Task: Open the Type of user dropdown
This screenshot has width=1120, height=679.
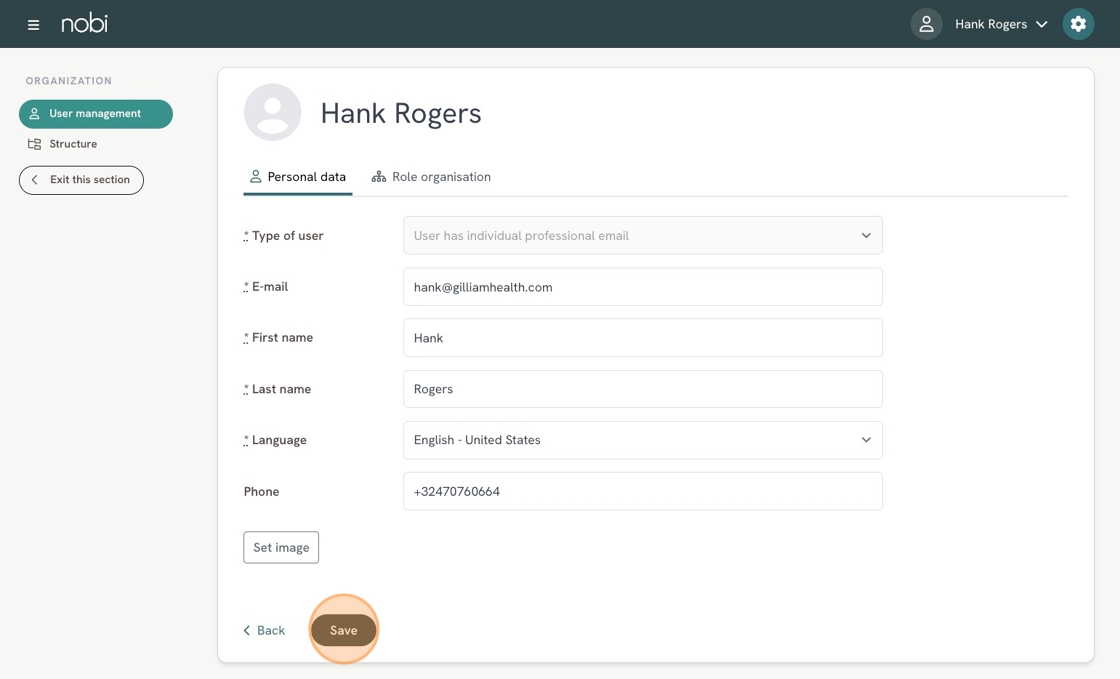Action: pos(642,236)
